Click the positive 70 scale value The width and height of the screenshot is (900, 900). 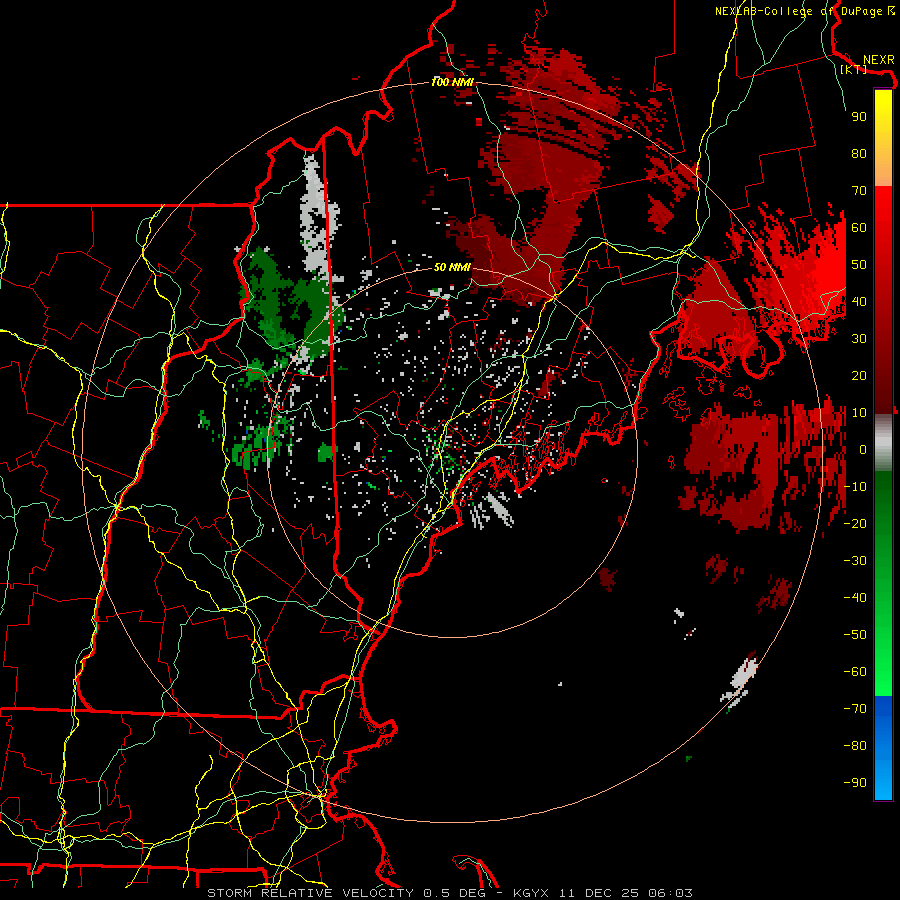tap(859, 191)
